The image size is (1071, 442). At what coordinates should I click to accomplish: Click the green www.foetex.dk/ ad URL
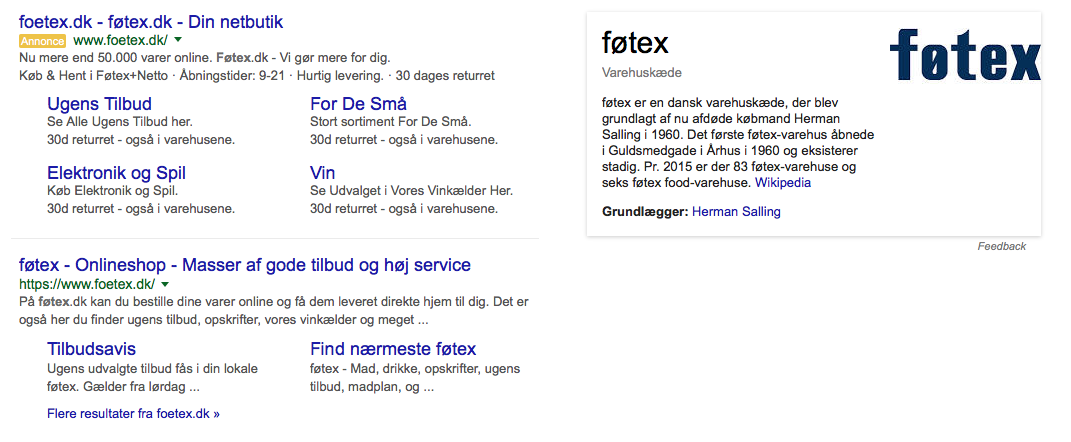pos(120,40)
